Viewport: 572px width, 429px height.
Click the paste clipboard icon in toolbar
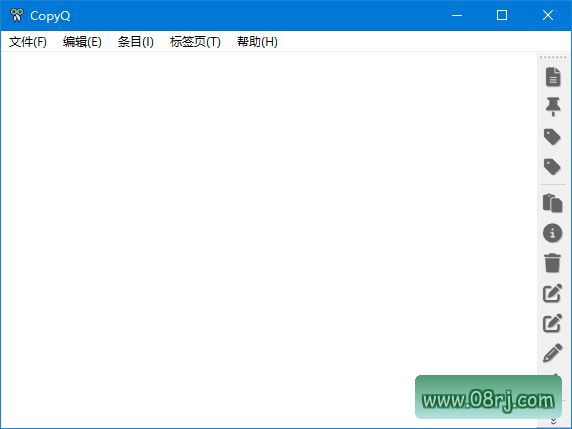click(553, 203)
